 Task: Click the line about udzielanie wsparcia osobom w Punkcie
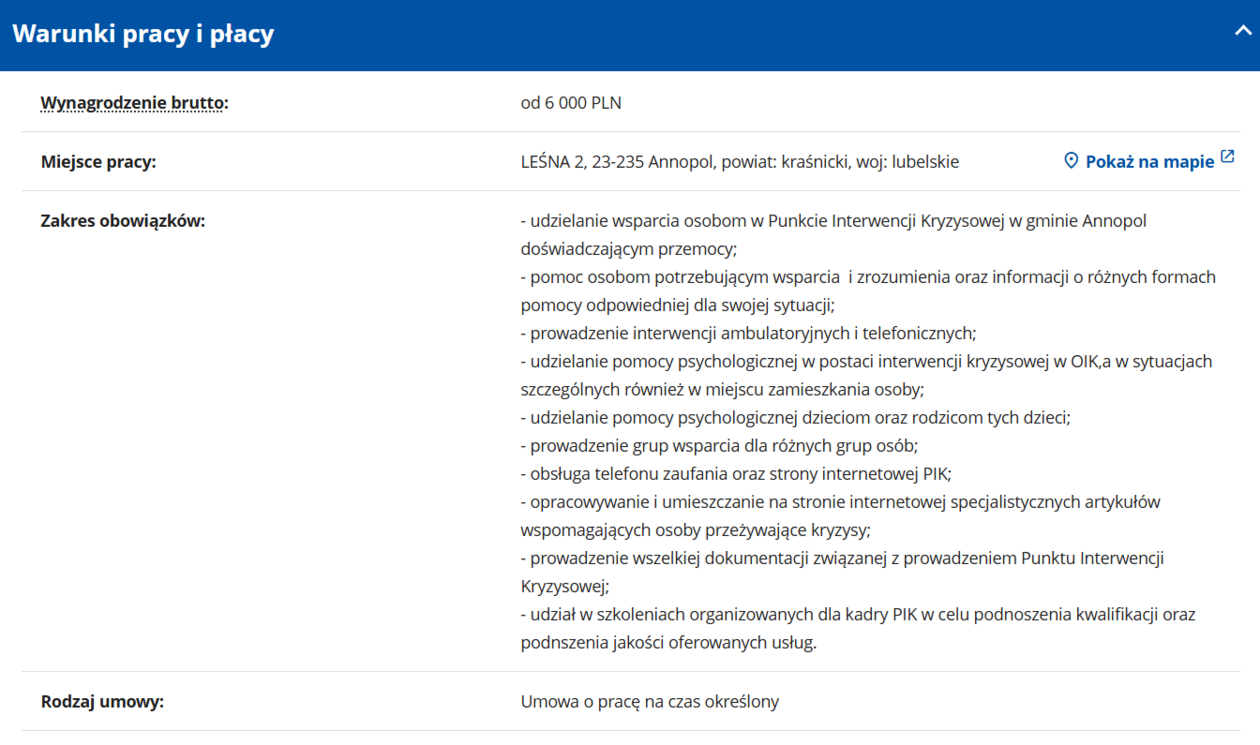(x=833, y=221)
